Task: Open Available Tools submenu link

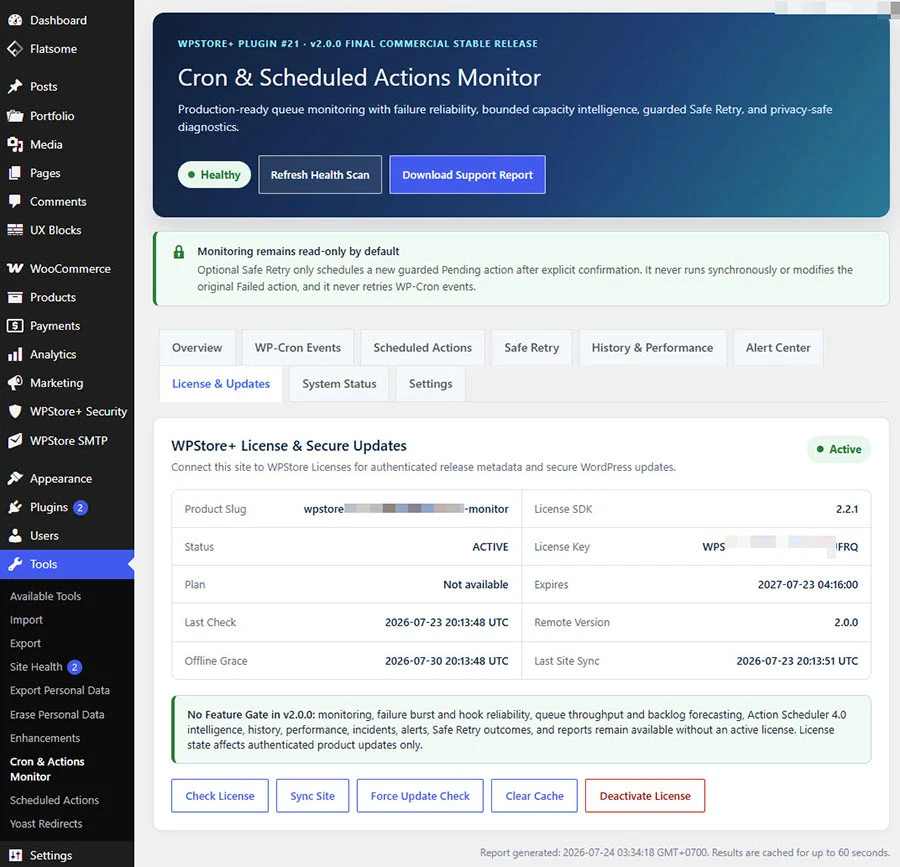Action: tap(45, 596)
